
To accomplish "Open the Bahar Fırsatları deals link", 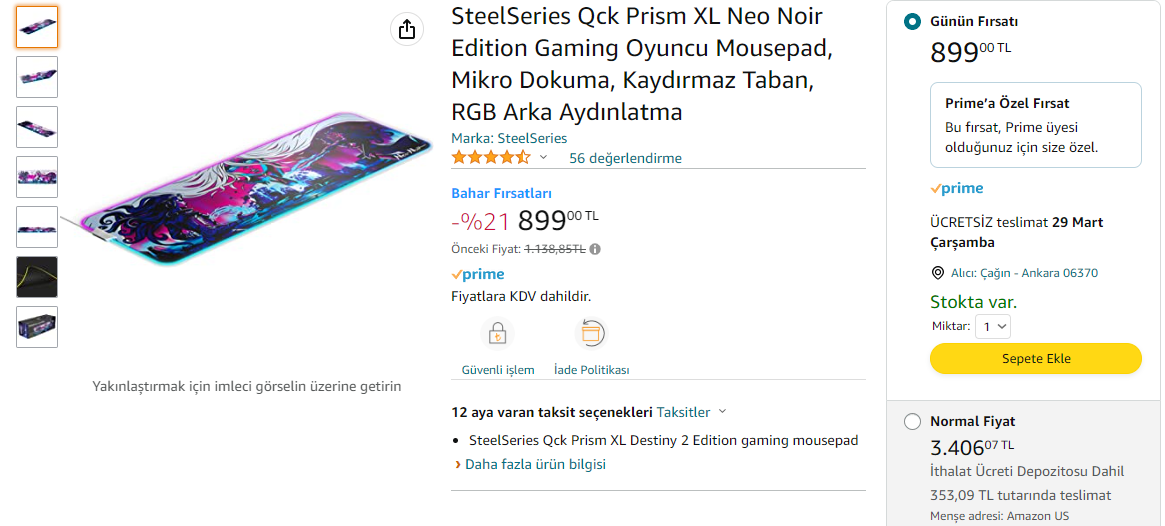I will tap(501, 193).
